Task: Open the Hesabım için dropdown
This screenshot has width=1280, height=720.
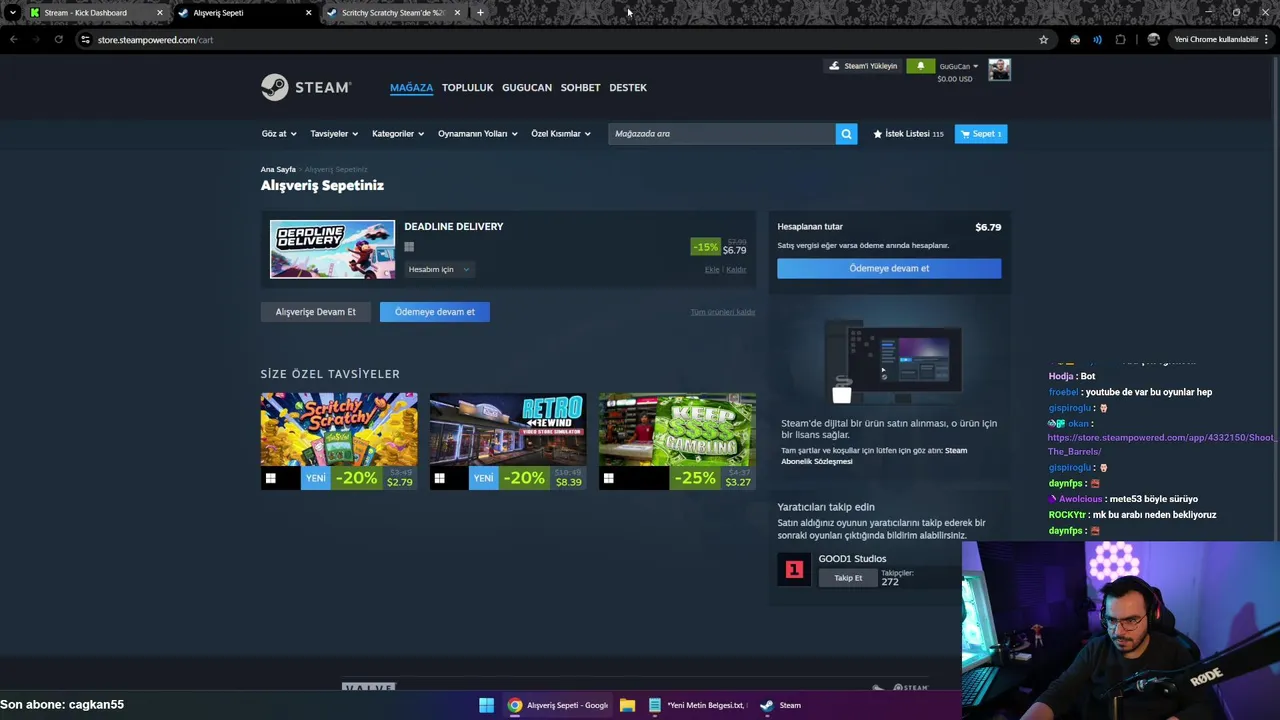Action: (x=439, y=269)
